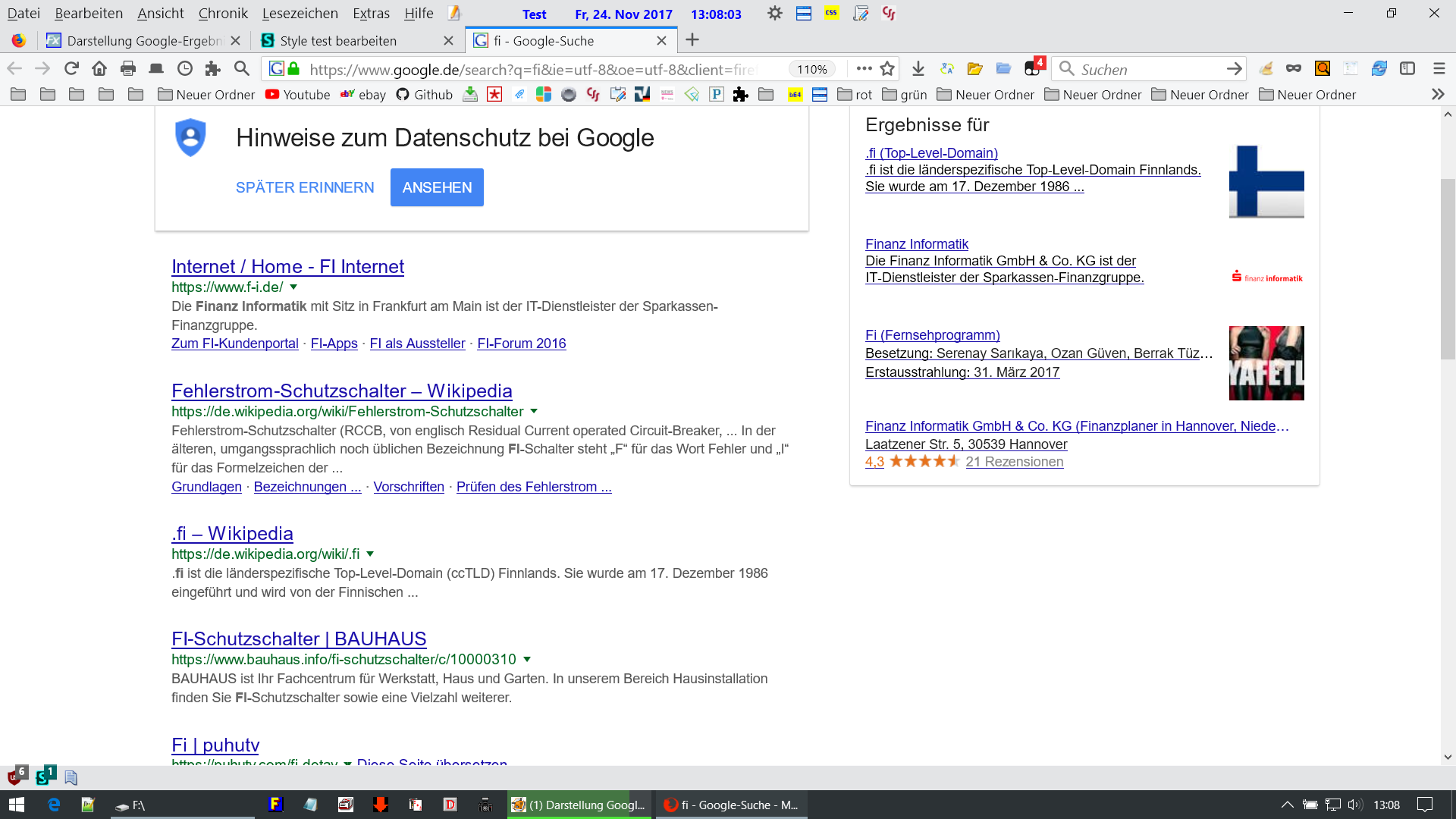Screen dimensions: 1456x819
Task: Open the downloads arrow icon
Action: coord(918,69)
